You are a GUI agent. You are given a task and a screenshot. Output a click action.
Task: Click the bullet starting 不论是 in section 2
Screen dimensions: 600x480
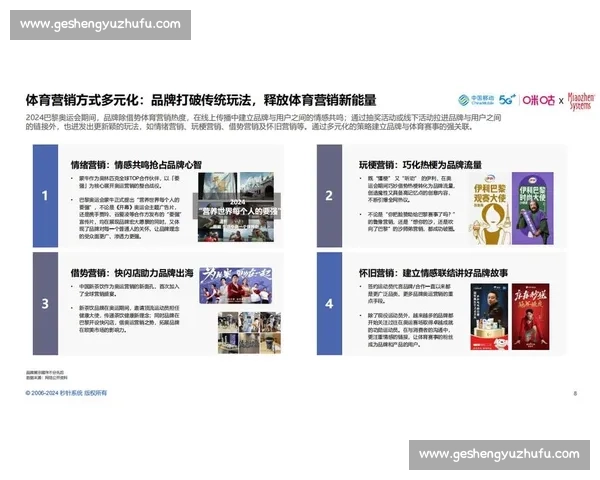pos(411,222)
